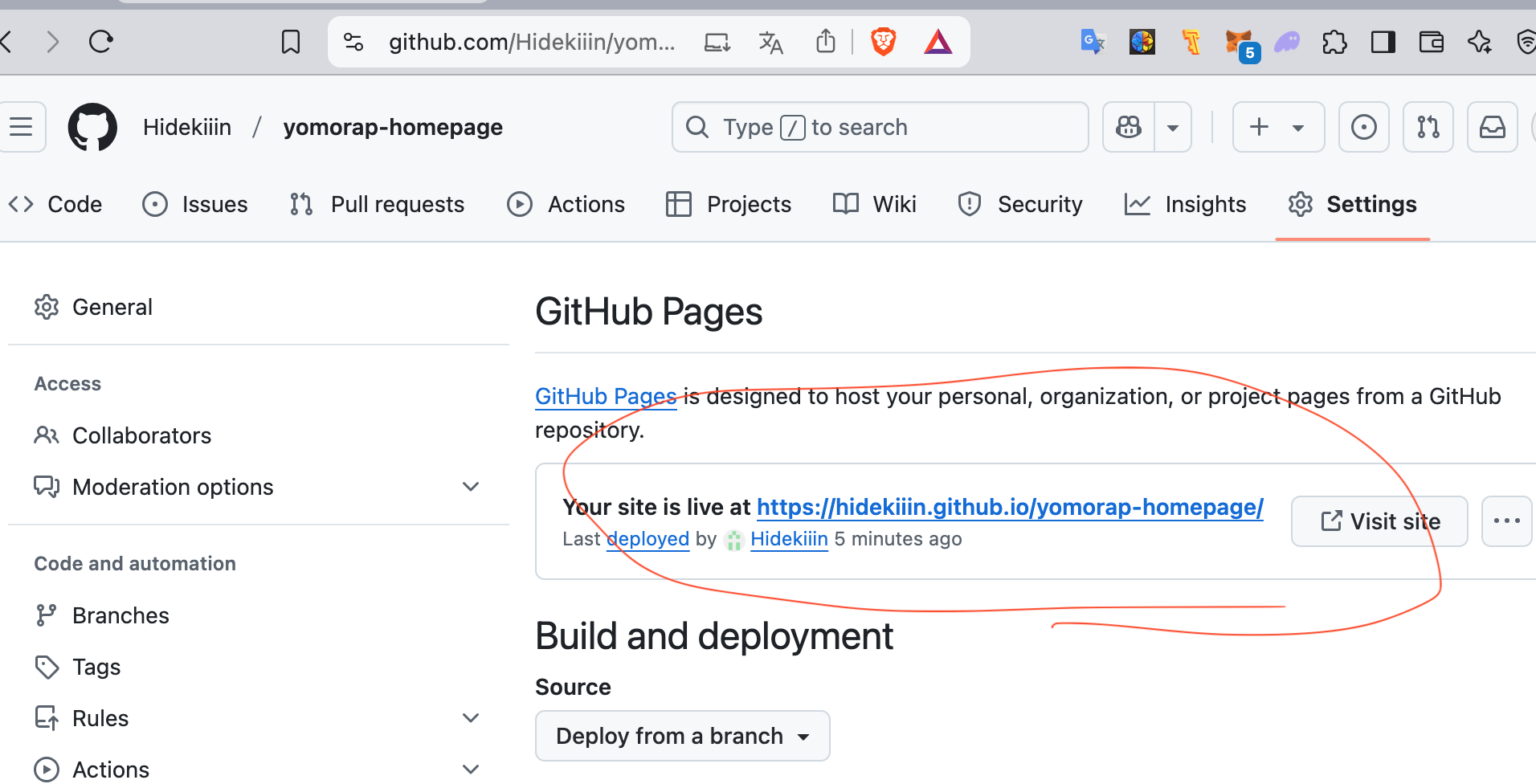Open the notifications inbox icon
This screenshot has width=1536, height=784.
(x=1491, y=127)
